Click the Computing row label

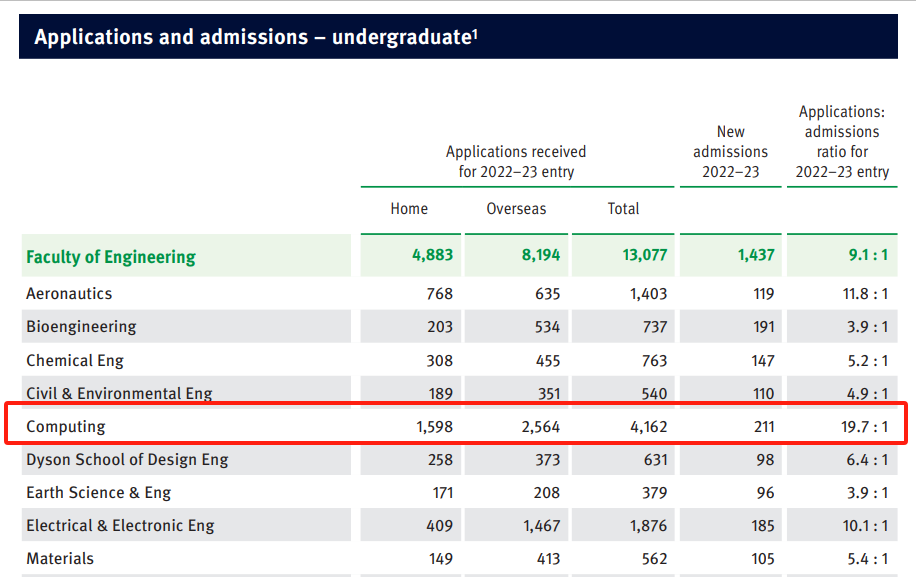(x=66, y=426)
